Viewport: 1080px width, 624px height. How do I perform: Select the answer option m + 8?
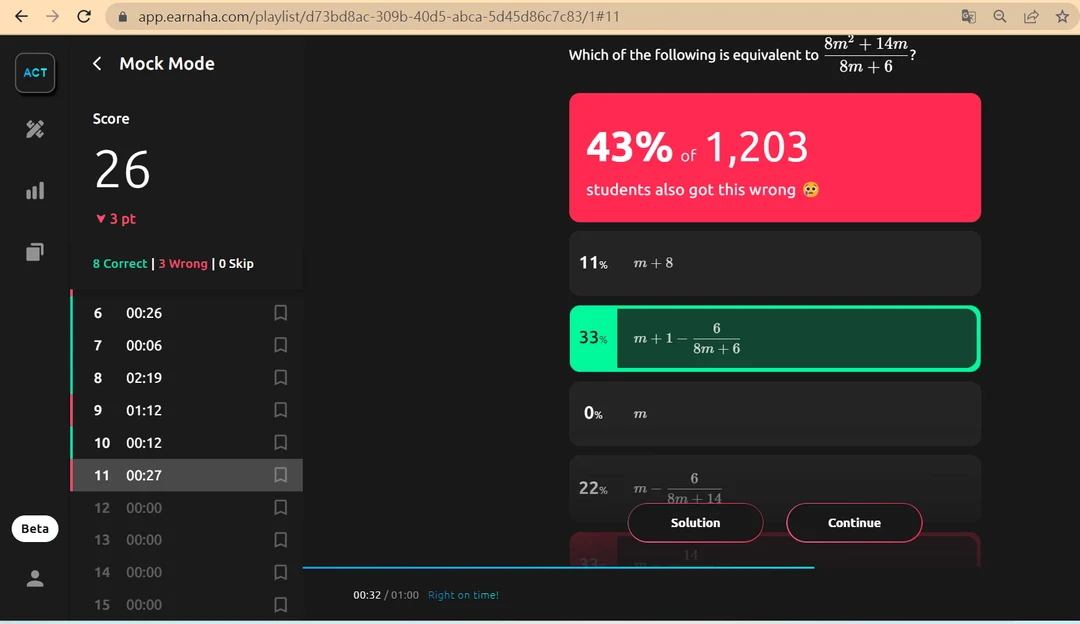[x=774, y=263]
